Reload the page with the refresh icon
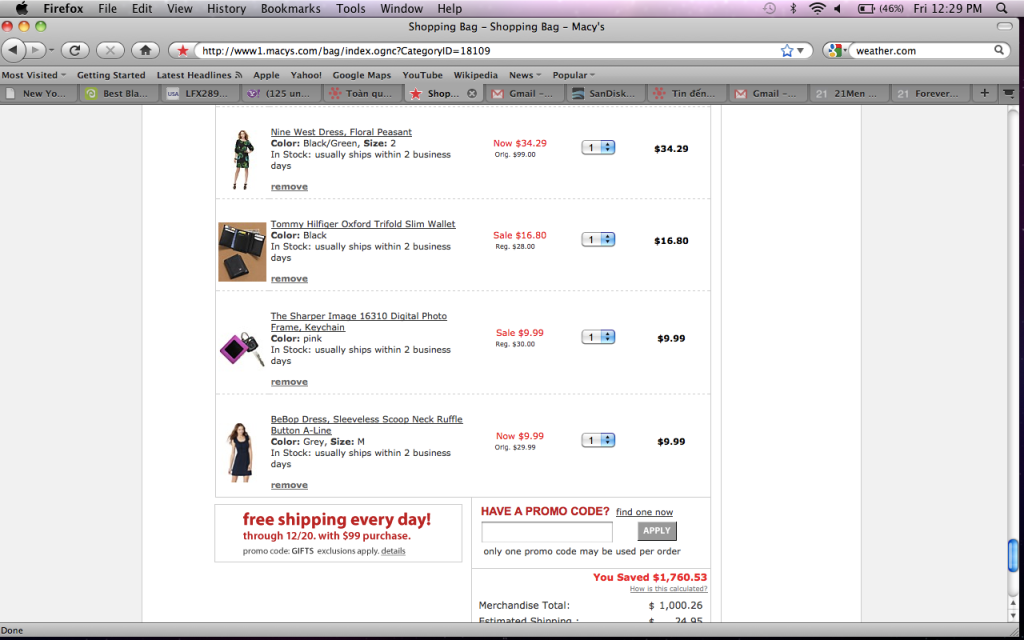This screenshot has width=1024, height=640. (75, 49)
